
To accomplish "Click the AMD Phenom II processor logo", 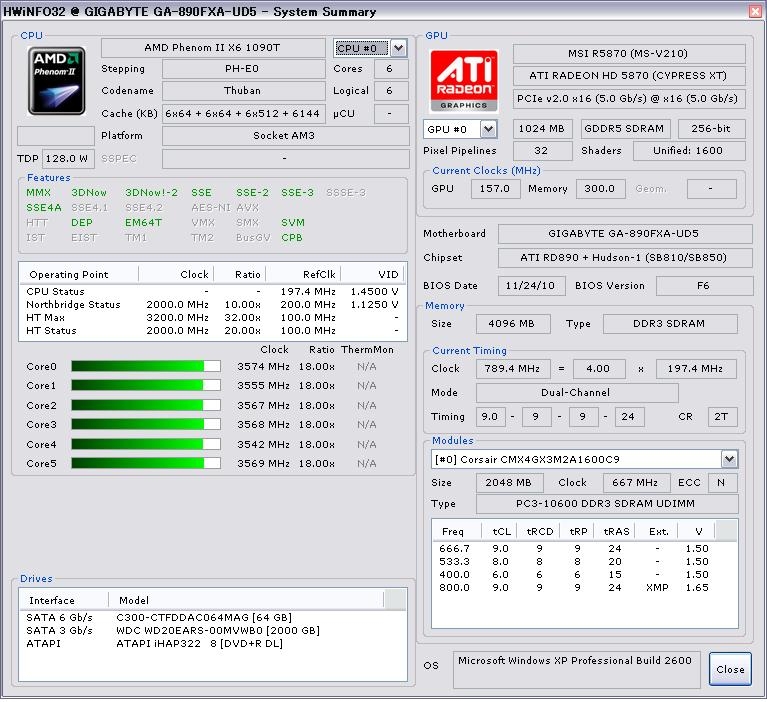I will [x=57, y=80].
